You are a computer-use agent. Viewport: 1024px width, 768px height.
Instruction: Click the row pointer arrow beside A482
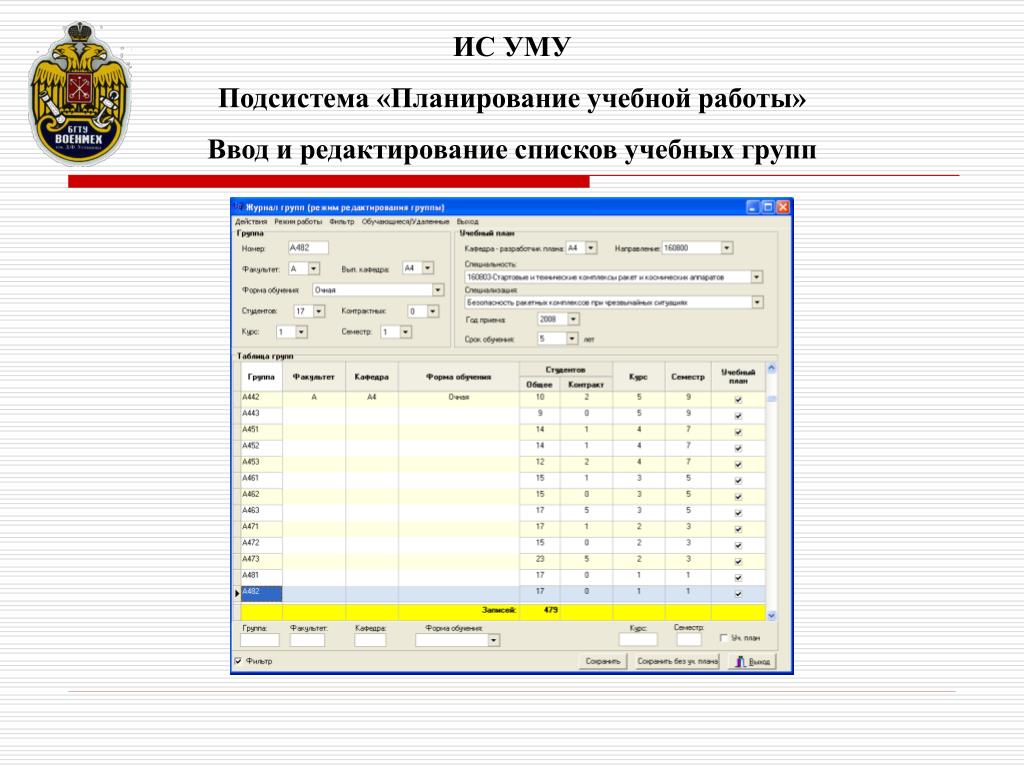tap(237, 593)
